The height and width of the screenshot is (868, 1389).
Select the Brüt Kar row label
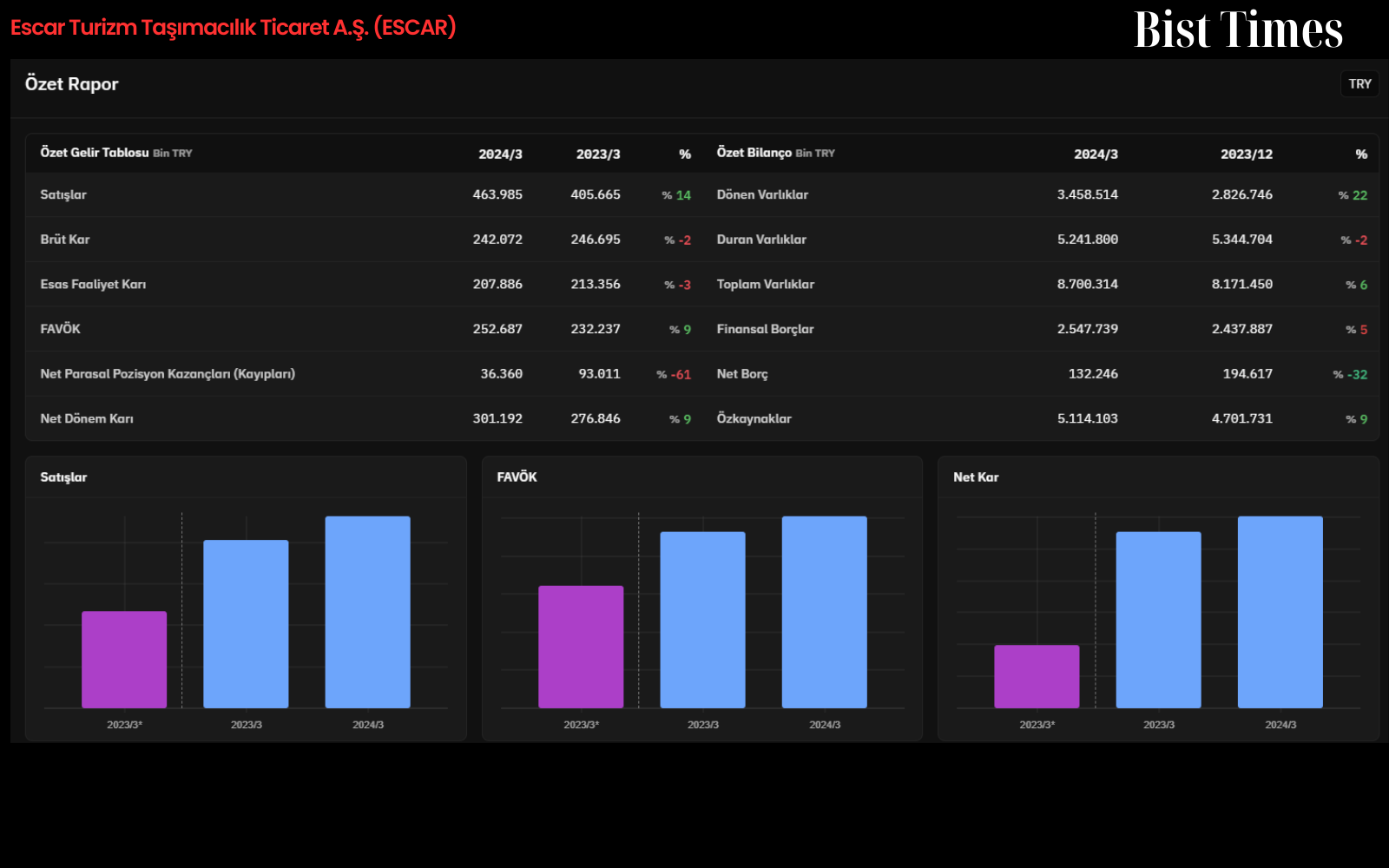(65, 240)
